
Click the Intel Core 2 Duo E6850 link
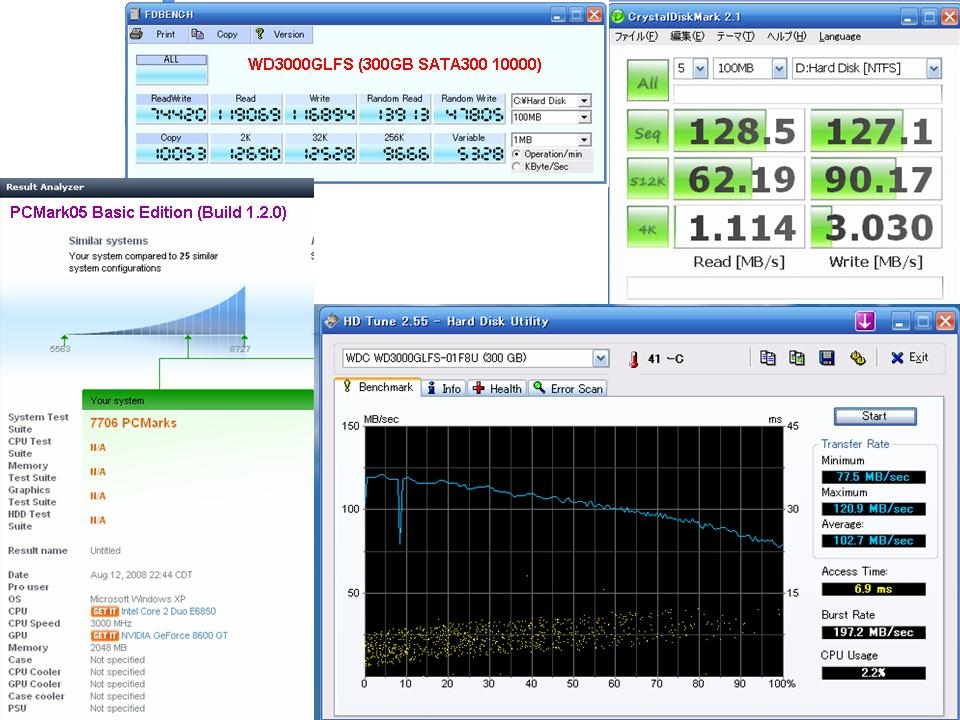coord(167,611)
